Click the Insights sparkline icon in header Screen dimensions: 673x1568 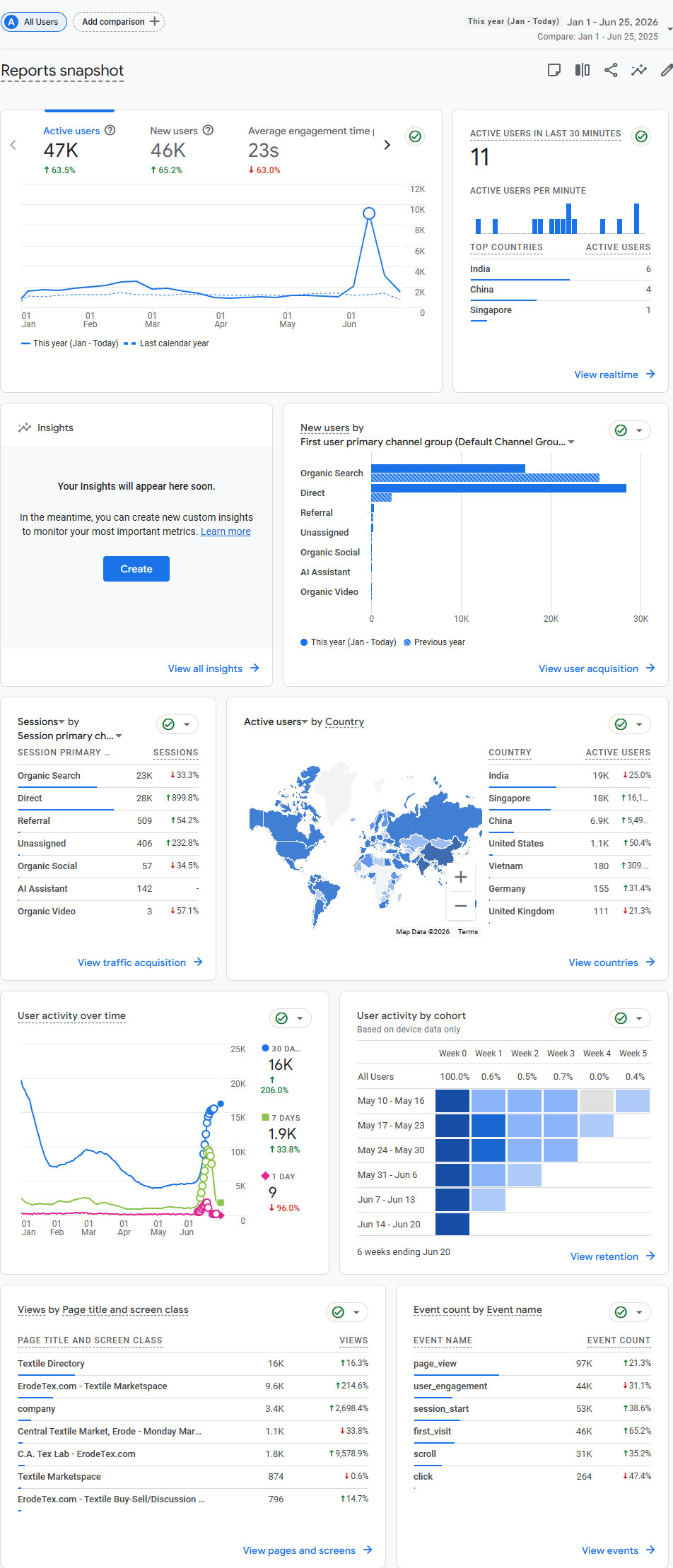click(x=639, y=70)
